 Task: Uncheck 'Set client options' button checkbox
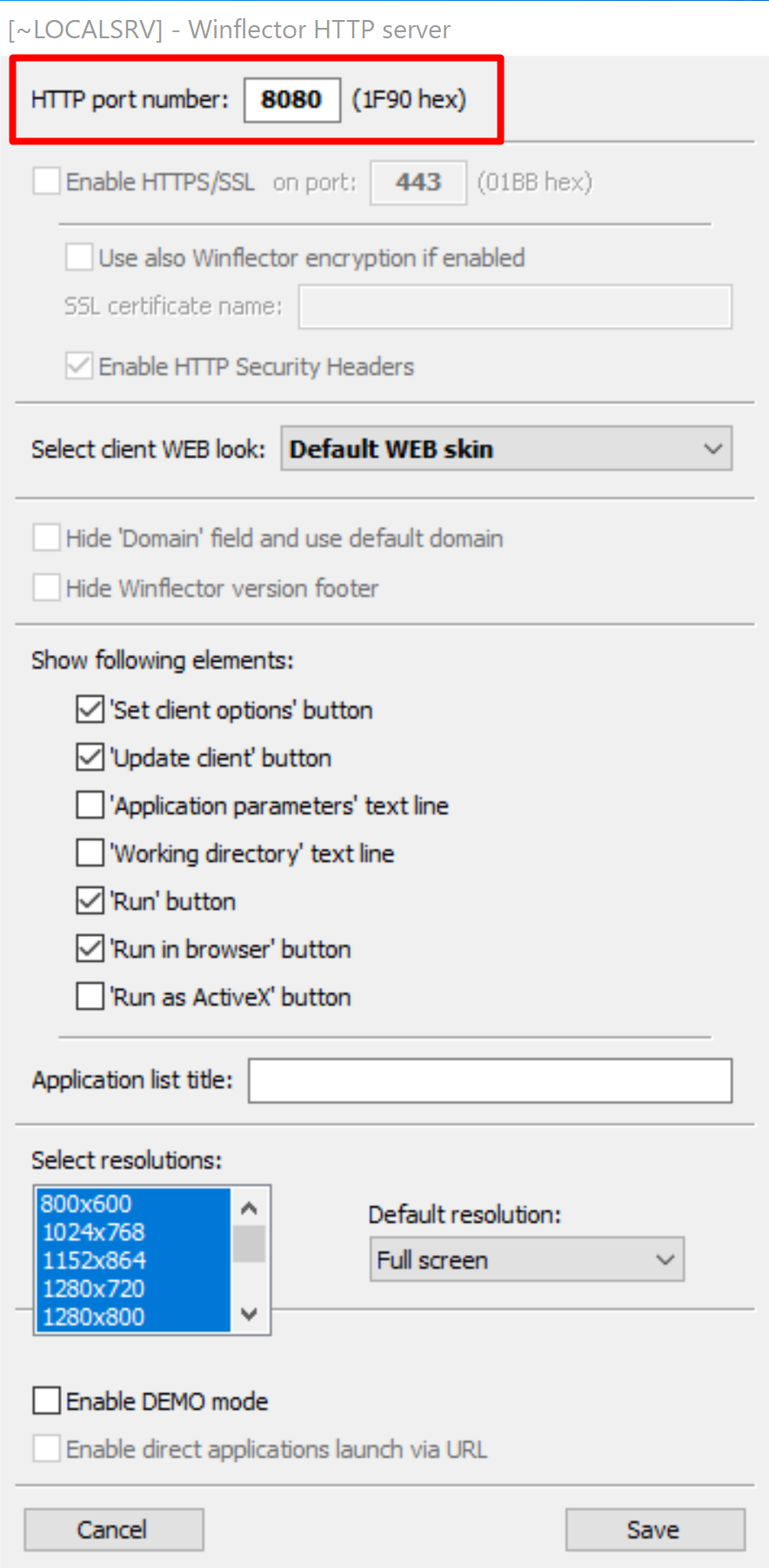90,710
